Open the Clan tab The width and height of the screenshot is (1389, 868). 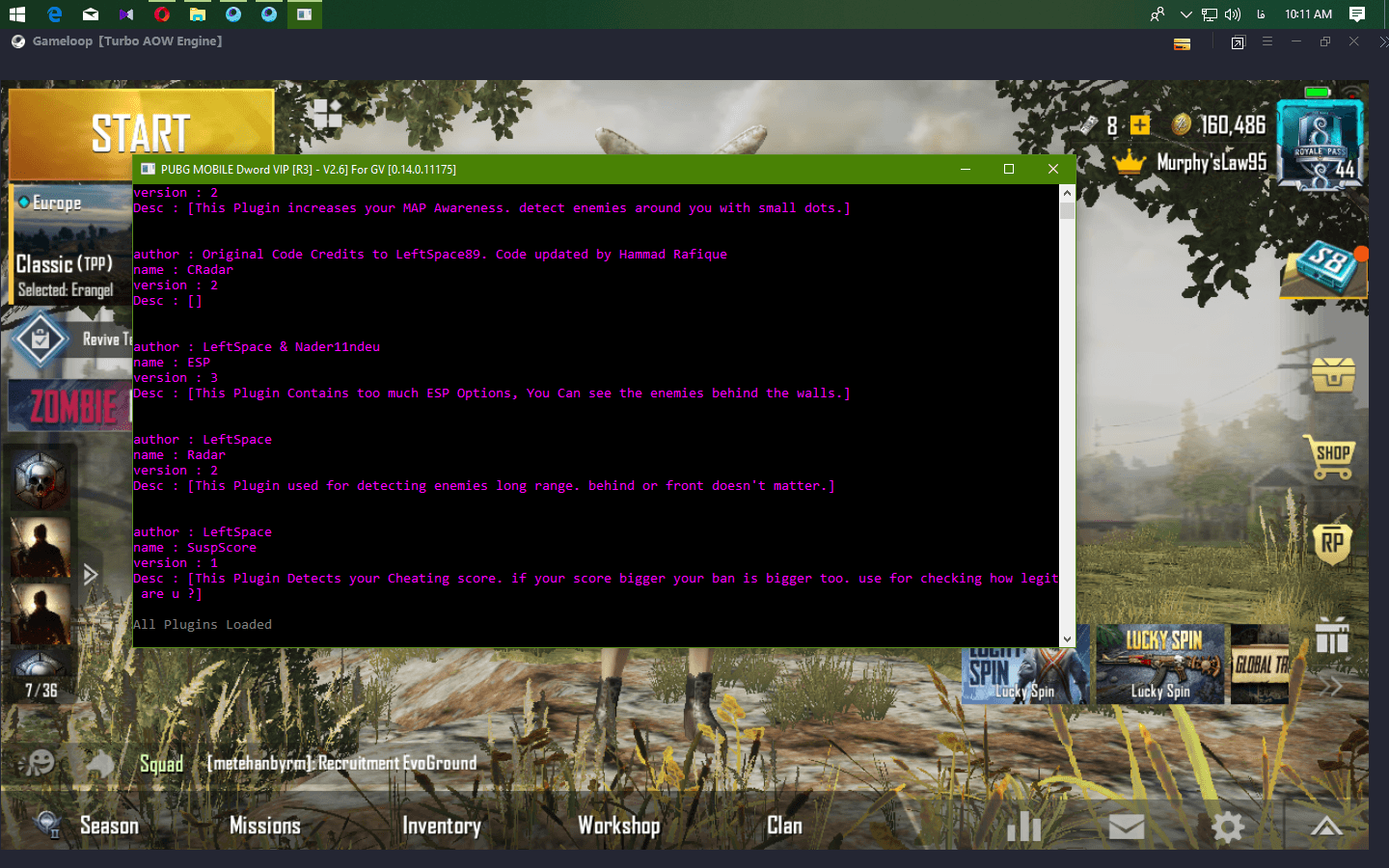785,826
